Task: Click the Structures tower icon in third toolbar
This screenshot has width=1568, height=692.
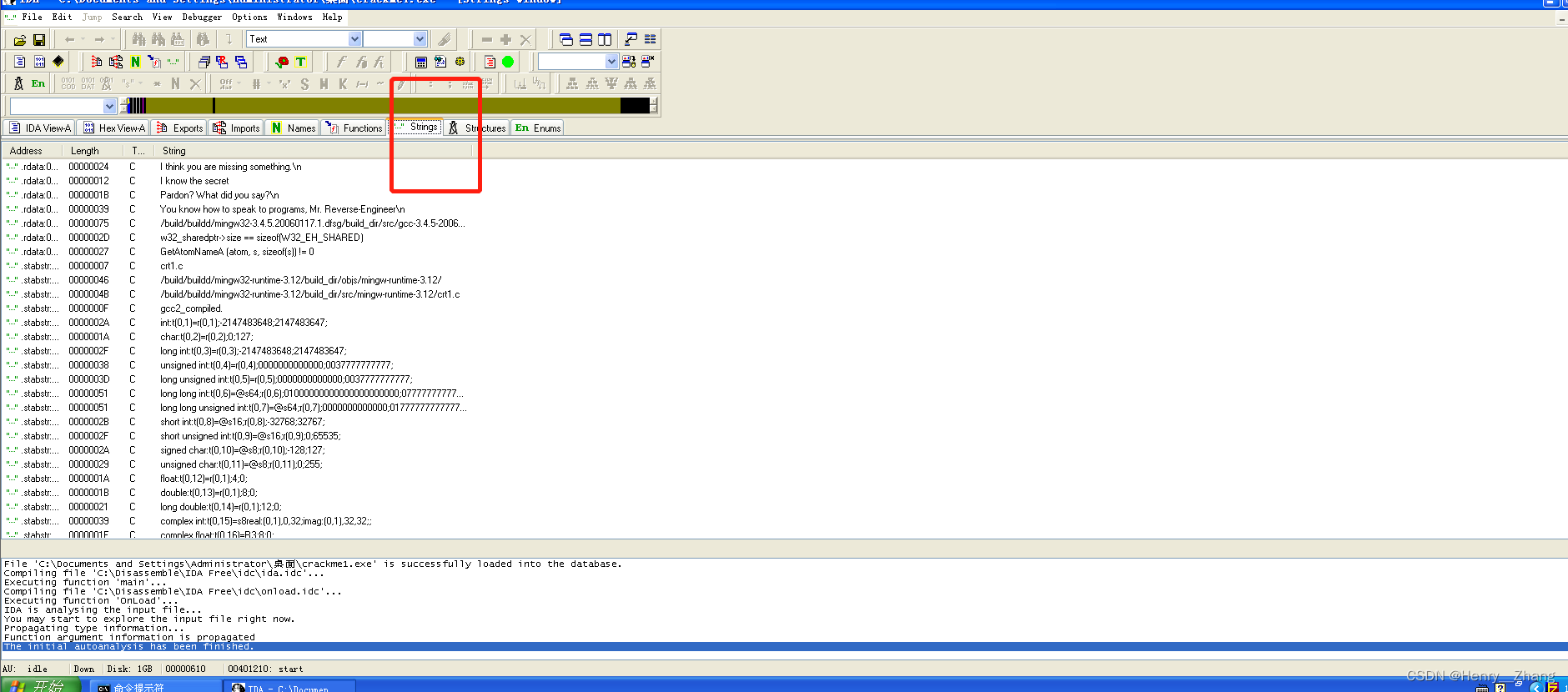Action: pos(19,83)
